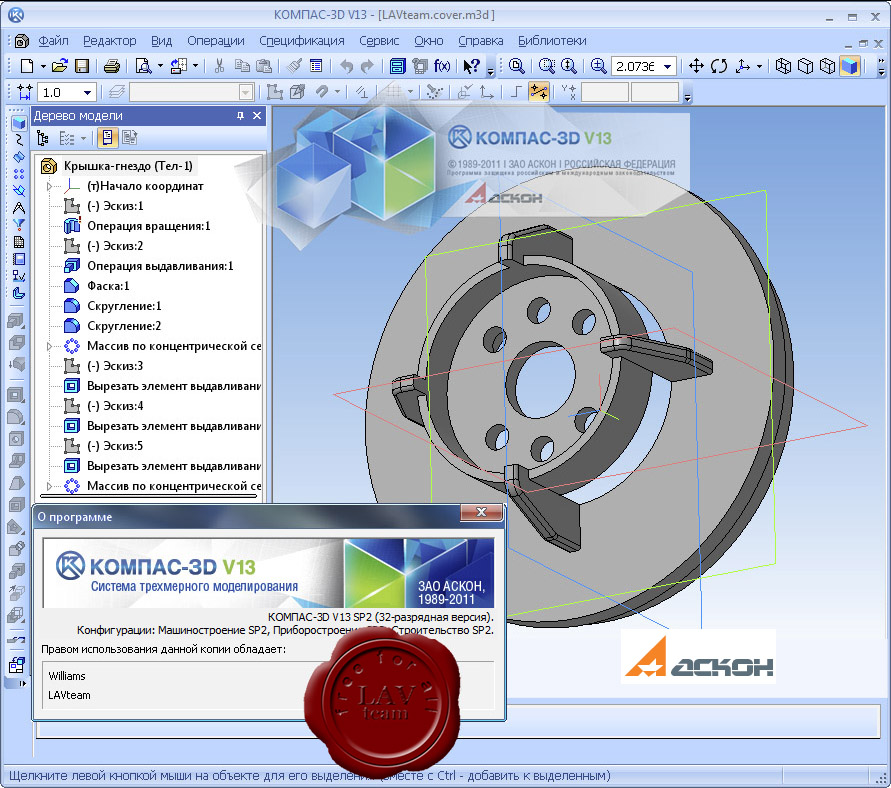Click the greyed layer combo box on second toolbar
This screenshot has width=891, height=788.
191,92
